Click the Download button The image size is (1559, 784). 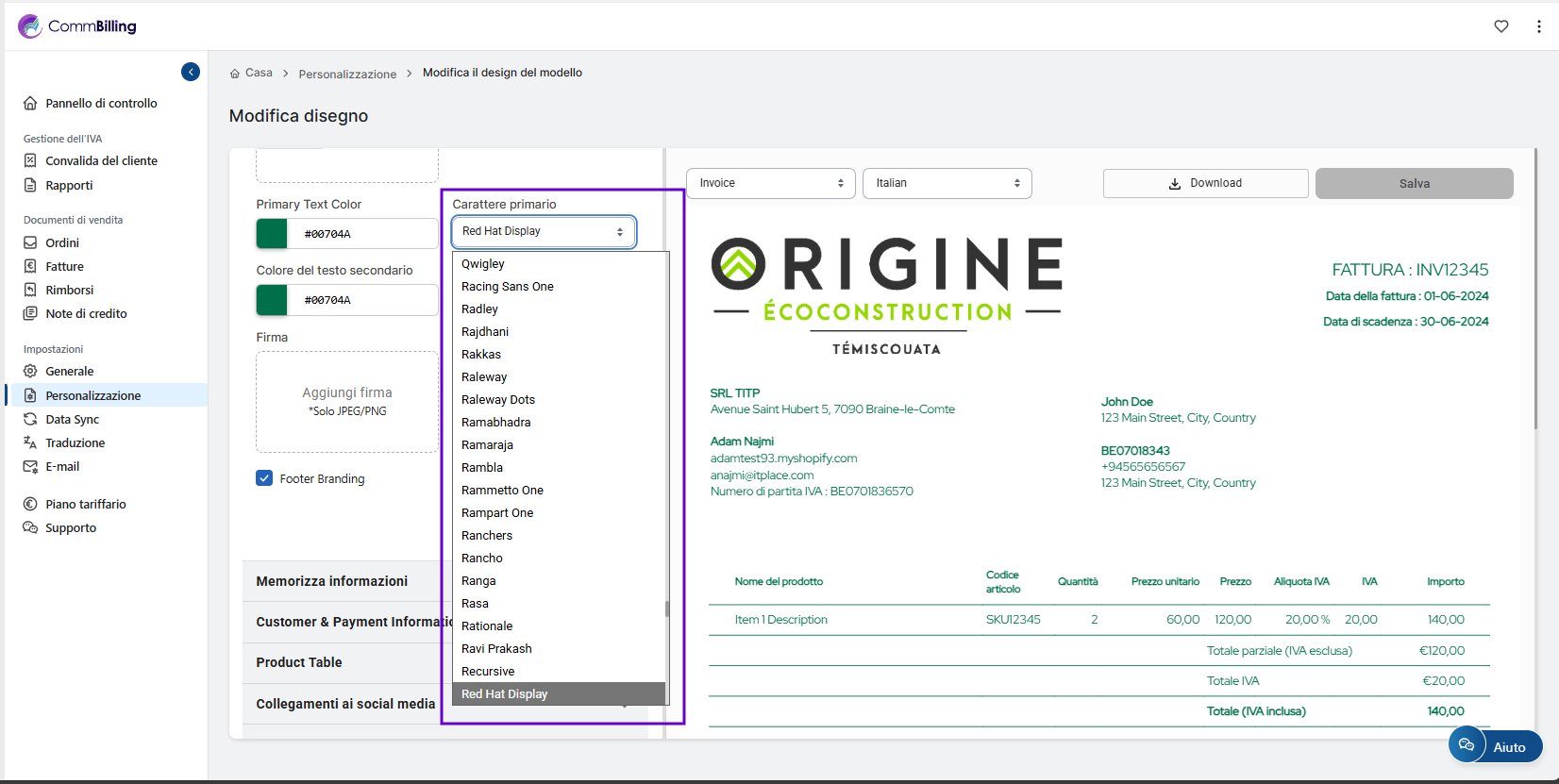point(1205,183)
